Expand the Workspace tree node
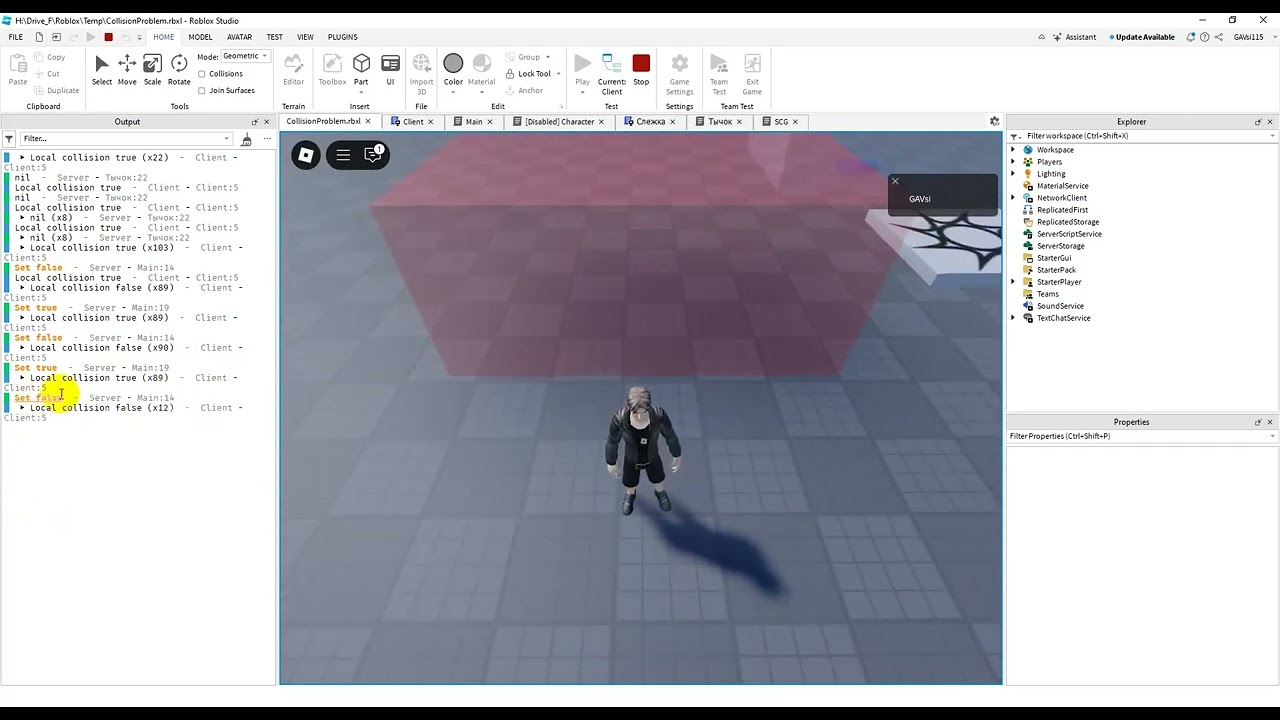Screen dimensions: 1280x720 (1013, 150)
